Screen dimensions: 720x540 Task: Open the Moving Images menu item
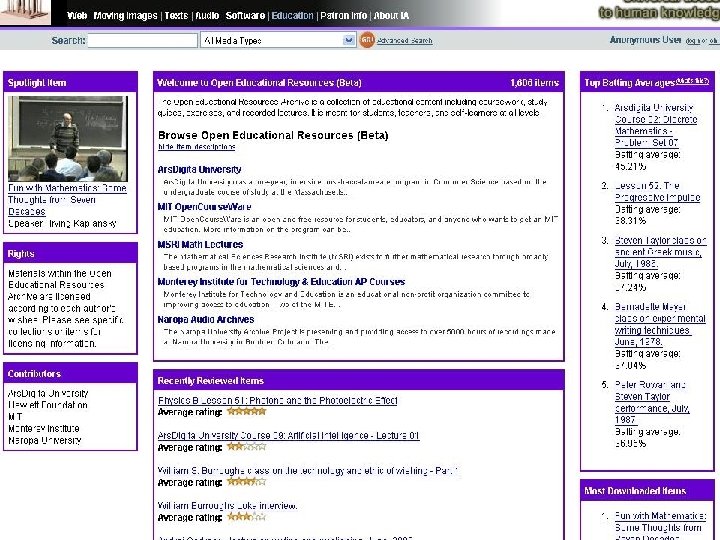coord(125,16)
